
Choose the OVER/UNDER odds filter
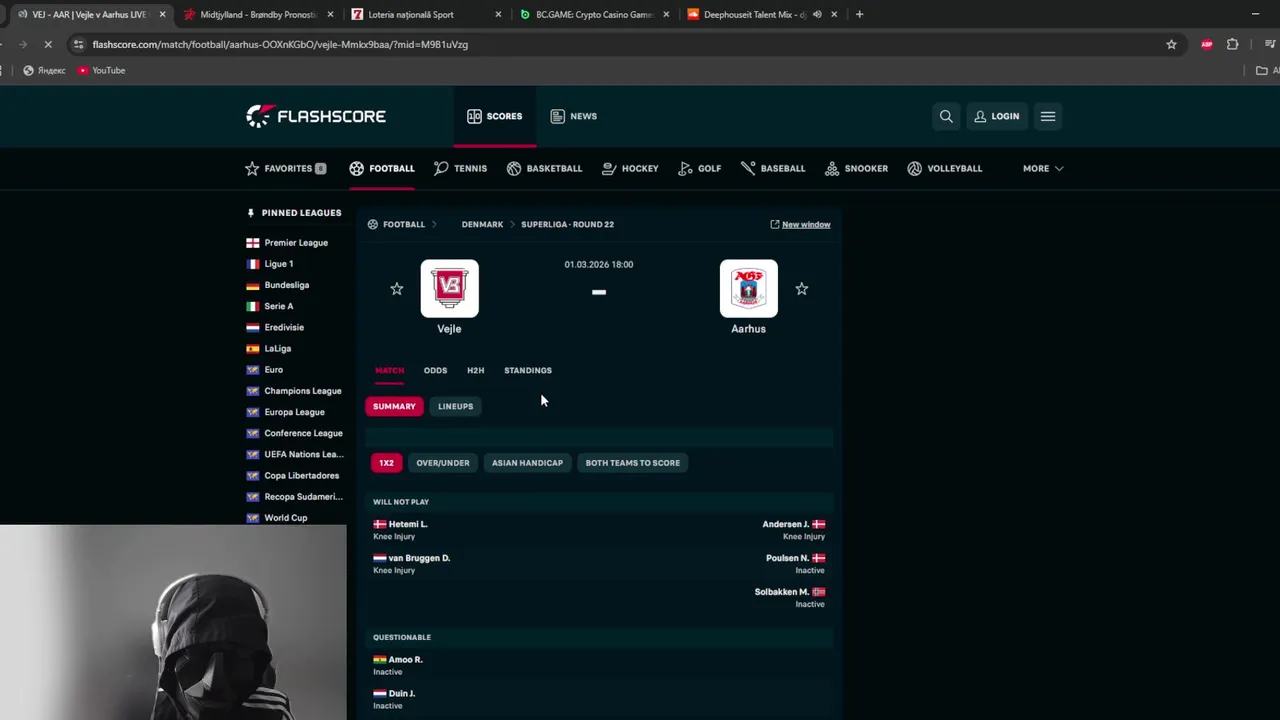click(443, 463)
